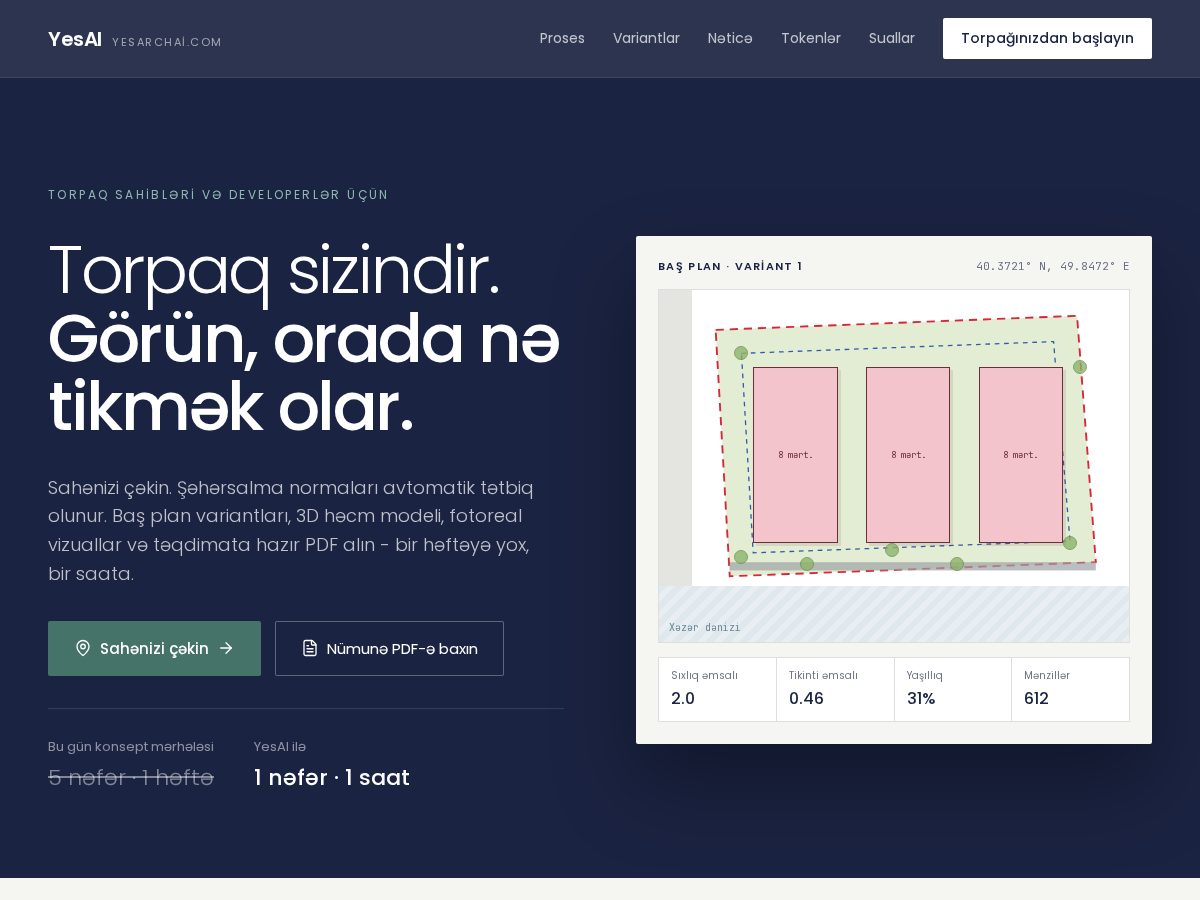
Task: Open the Proses nav link
Action: [562, 38]
